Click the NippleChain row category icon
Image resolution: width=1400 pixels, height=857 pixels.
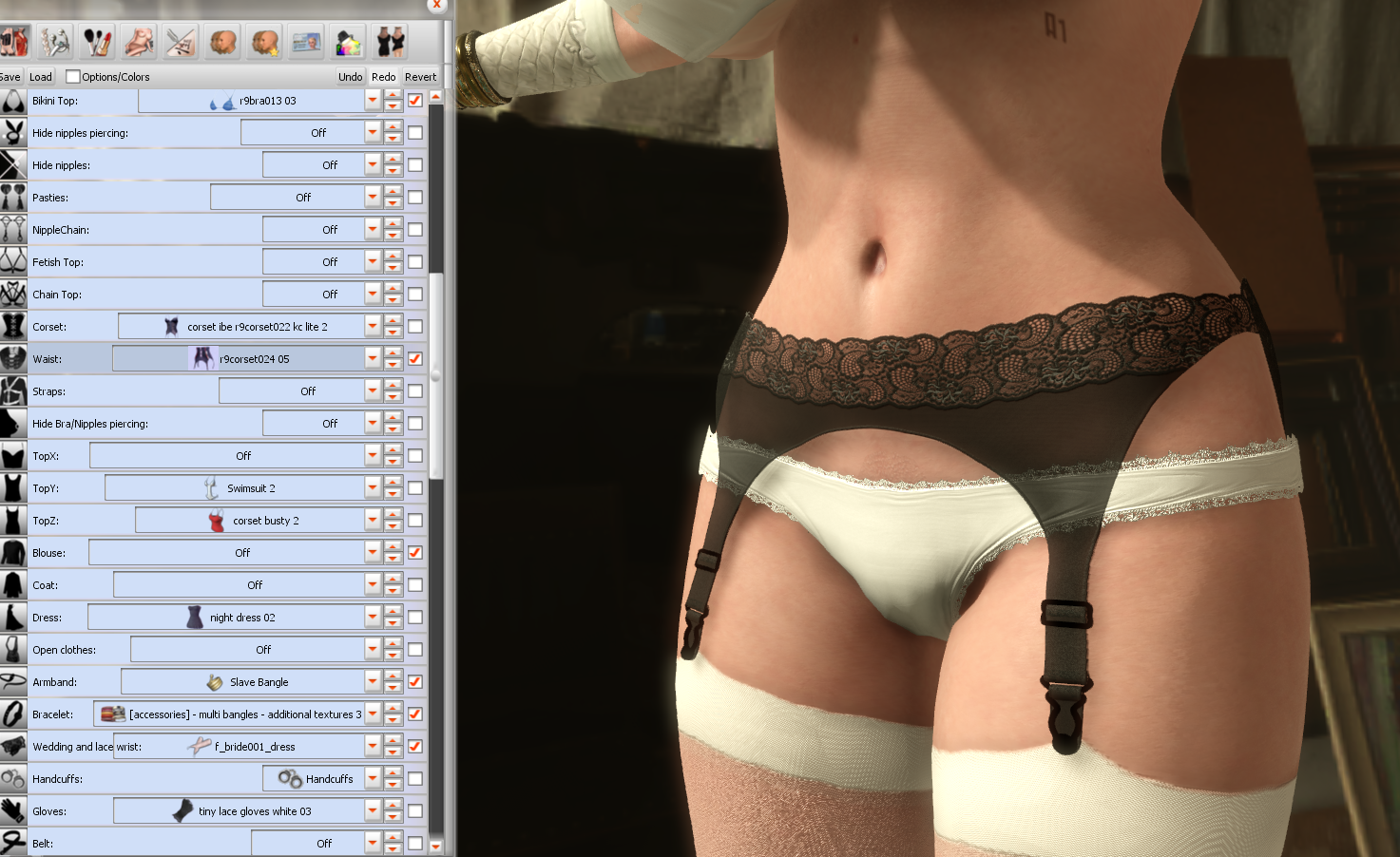tap(13, 229)
